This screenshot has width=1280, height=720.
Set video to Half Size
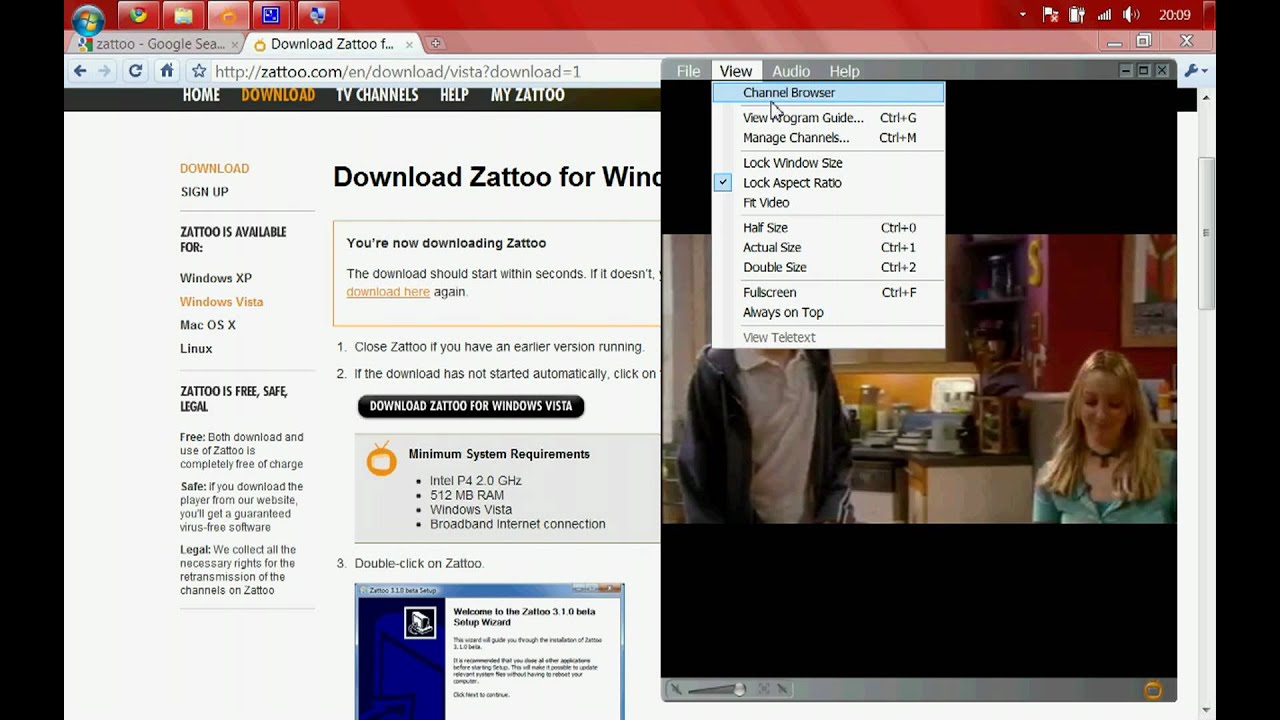click(x=828, y=228)
